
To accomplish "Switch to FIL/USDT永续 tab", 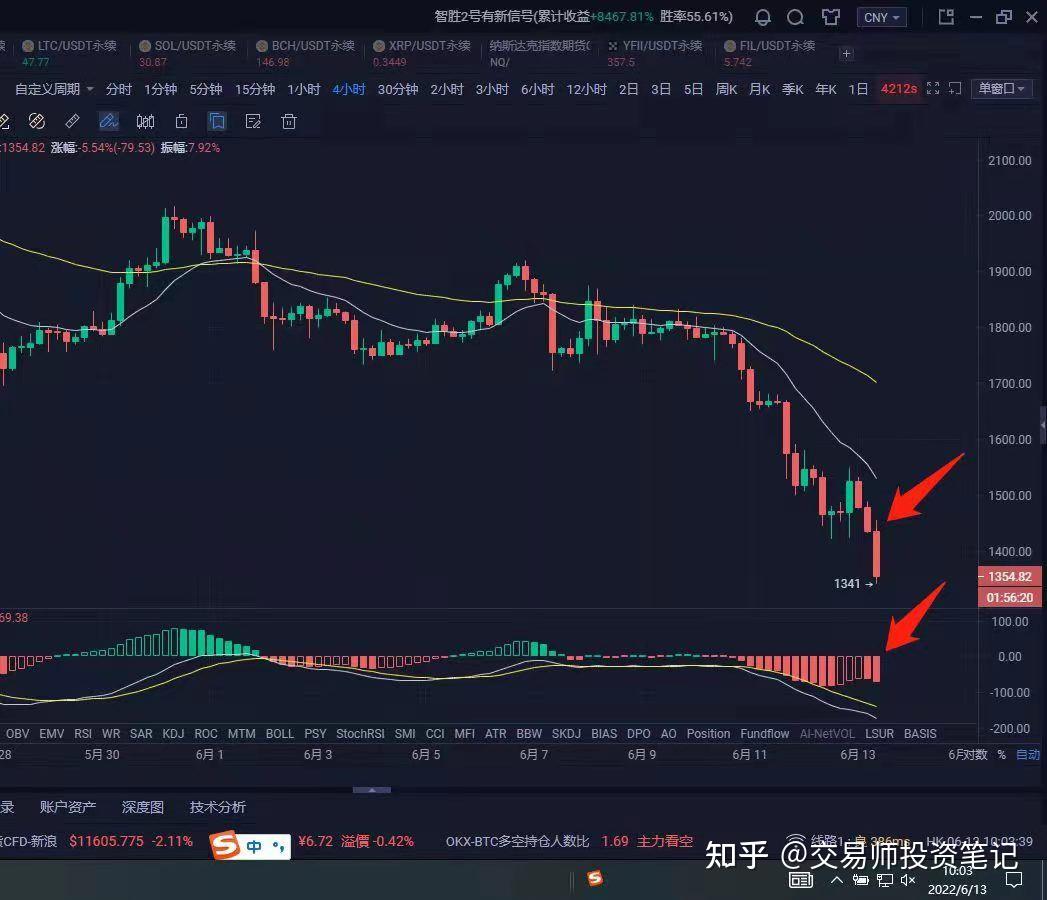I will [769, 53].
